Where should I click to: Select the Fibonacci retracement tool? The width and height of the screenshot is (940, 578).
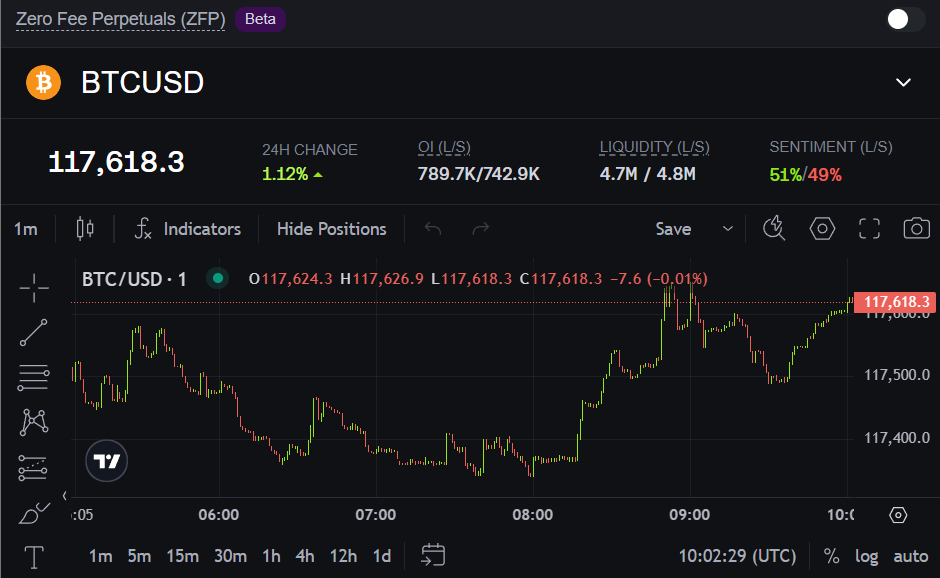[34, 378]
